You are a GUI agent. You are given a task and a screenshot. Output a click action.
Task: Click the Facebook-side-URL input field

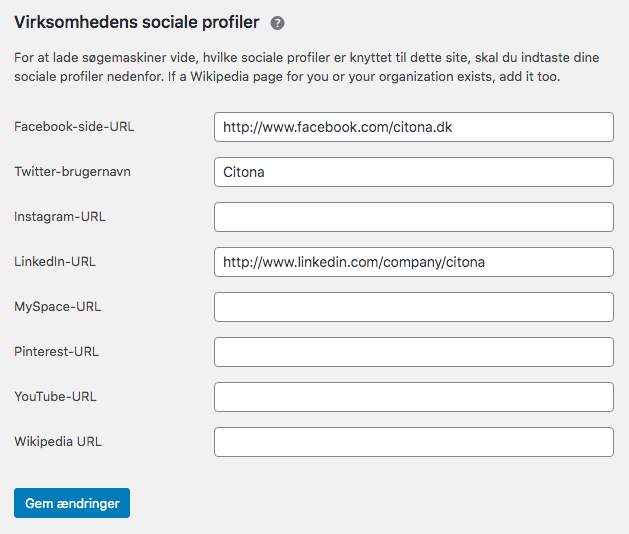pos(413,127)
